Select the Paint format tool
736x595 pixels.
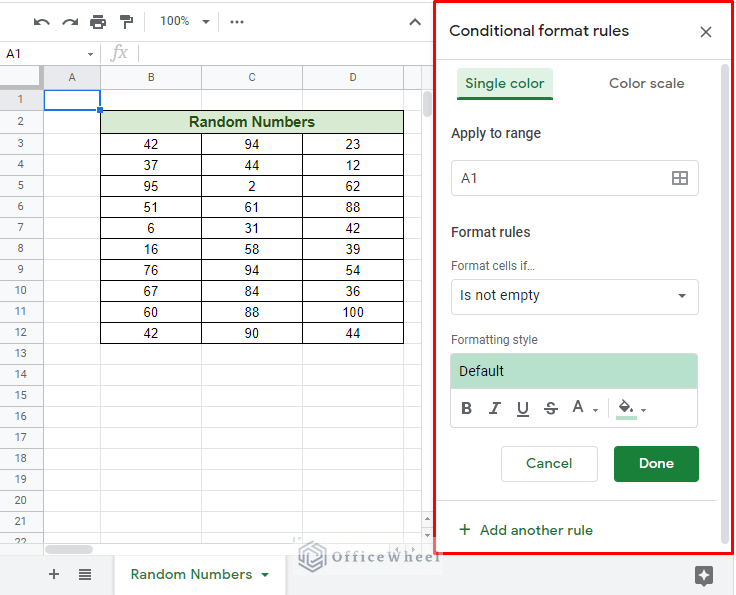point(126,21)
